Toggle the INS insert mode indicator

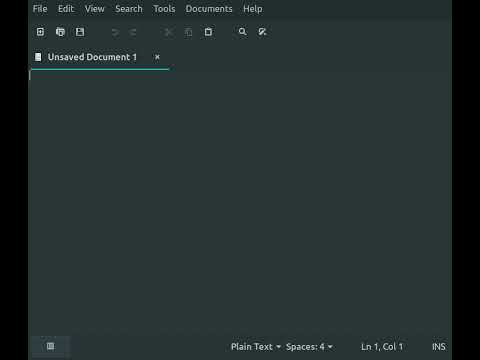coord(439,347)
